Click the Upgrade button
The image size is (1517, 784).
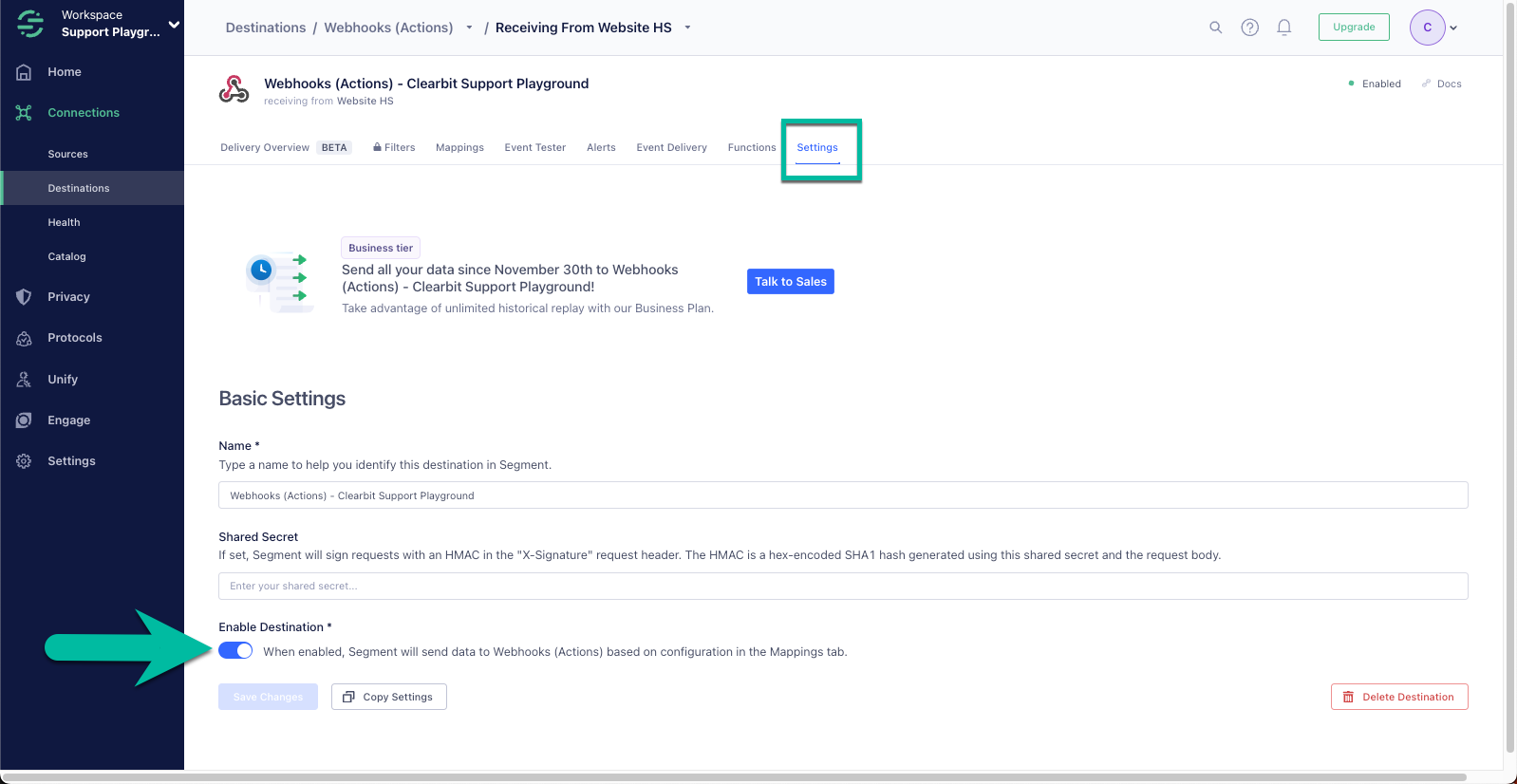click(1354, 28)
